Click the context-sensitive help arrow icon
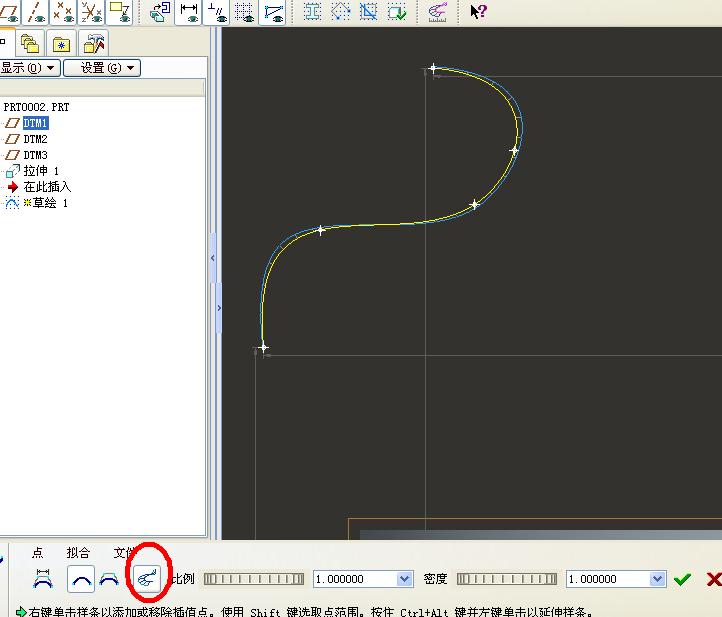This screenshot has width=722, height=617. tap(478, 11)
